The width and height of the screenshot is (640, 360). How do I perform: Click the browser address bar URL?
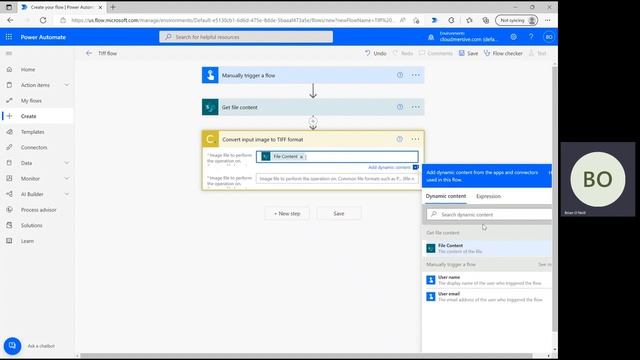pos(232,20)
